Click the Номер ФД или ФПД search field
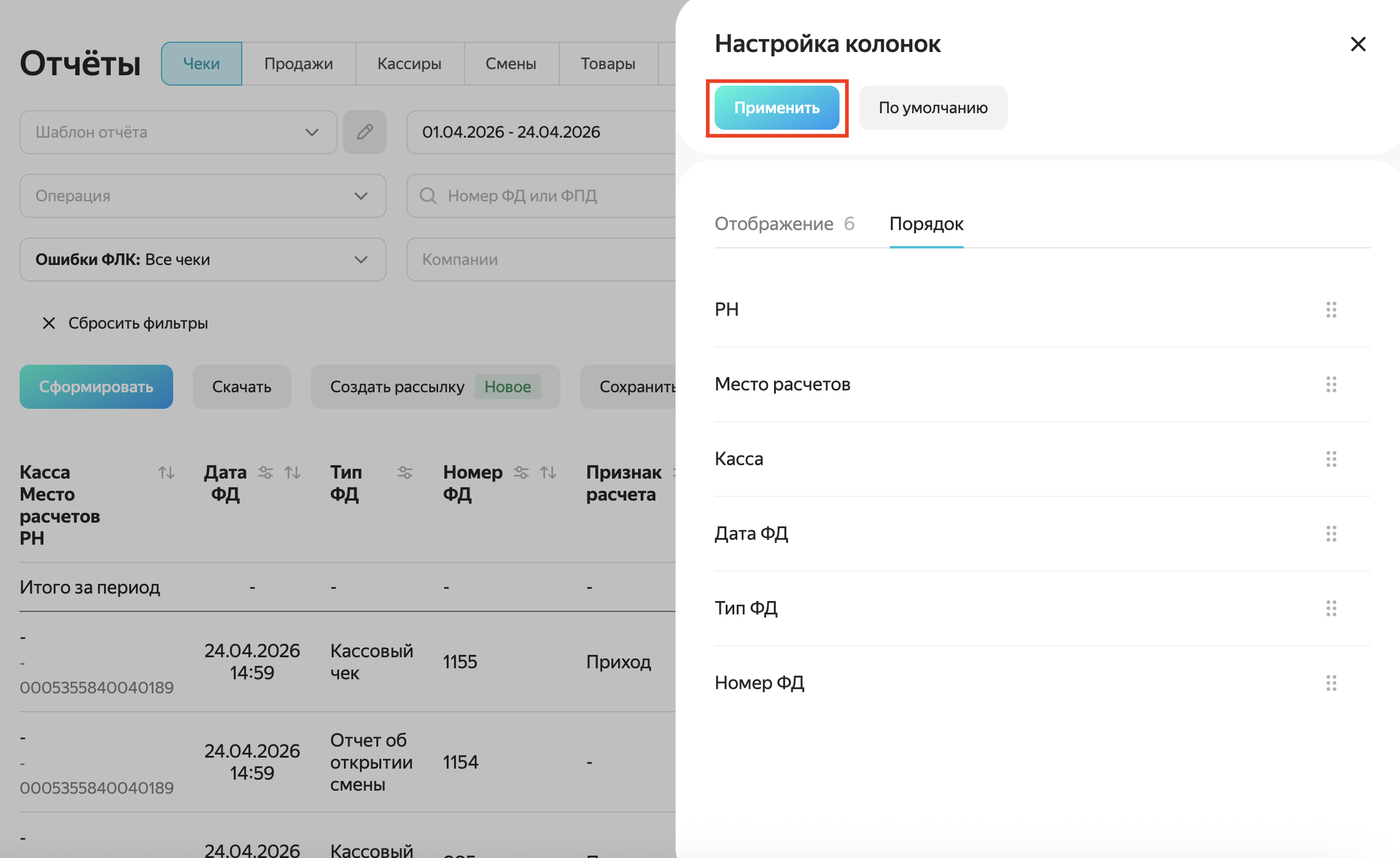Image resolution: width=1400 pixels, height=858 pixels. [541, 196]
